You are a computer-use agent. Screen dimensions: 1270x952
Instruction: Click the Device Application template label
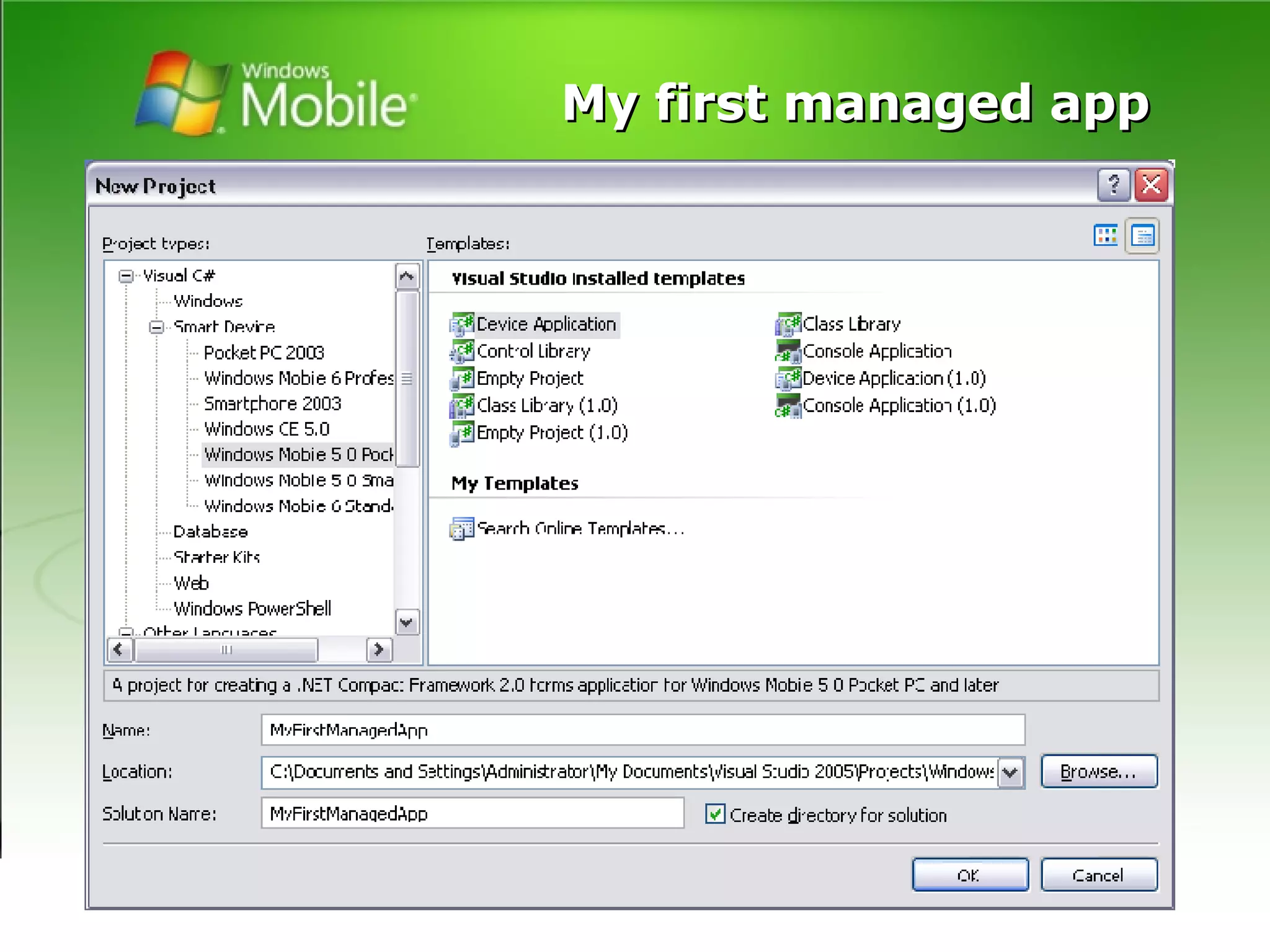[546, 324]
